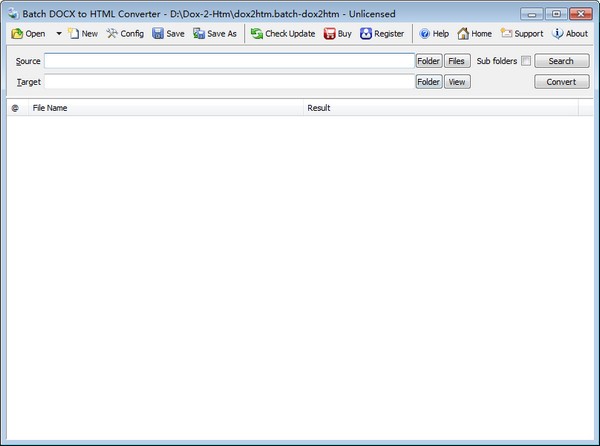Open the Support toolbar item

[x=521, y=33]
